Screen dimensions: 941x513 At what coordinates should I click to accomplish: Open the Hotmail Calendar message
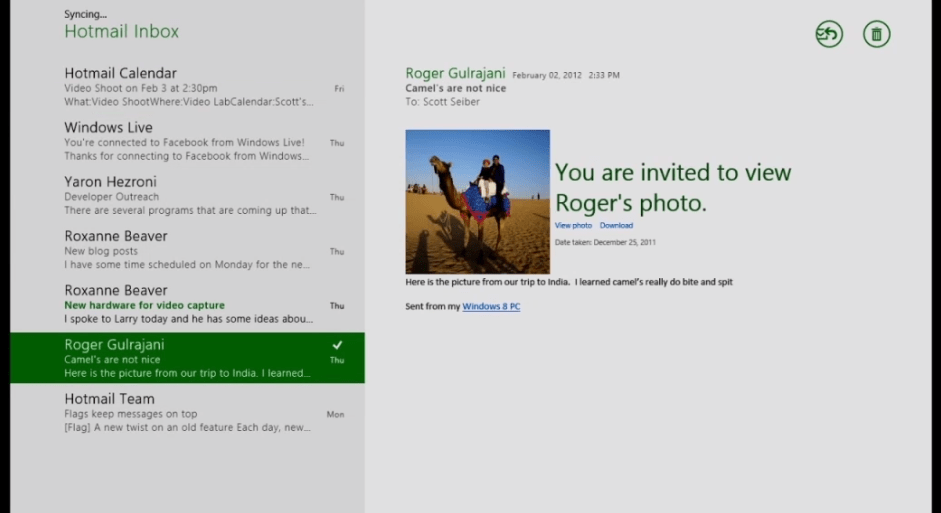[x=187, y=87]
